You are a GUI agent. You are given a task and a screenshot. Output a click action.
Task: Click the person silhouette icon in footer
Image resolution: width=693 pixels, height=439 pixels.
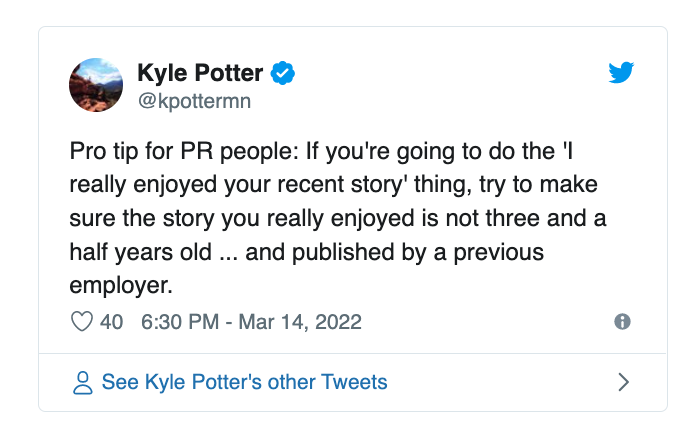tap(82, 382)
